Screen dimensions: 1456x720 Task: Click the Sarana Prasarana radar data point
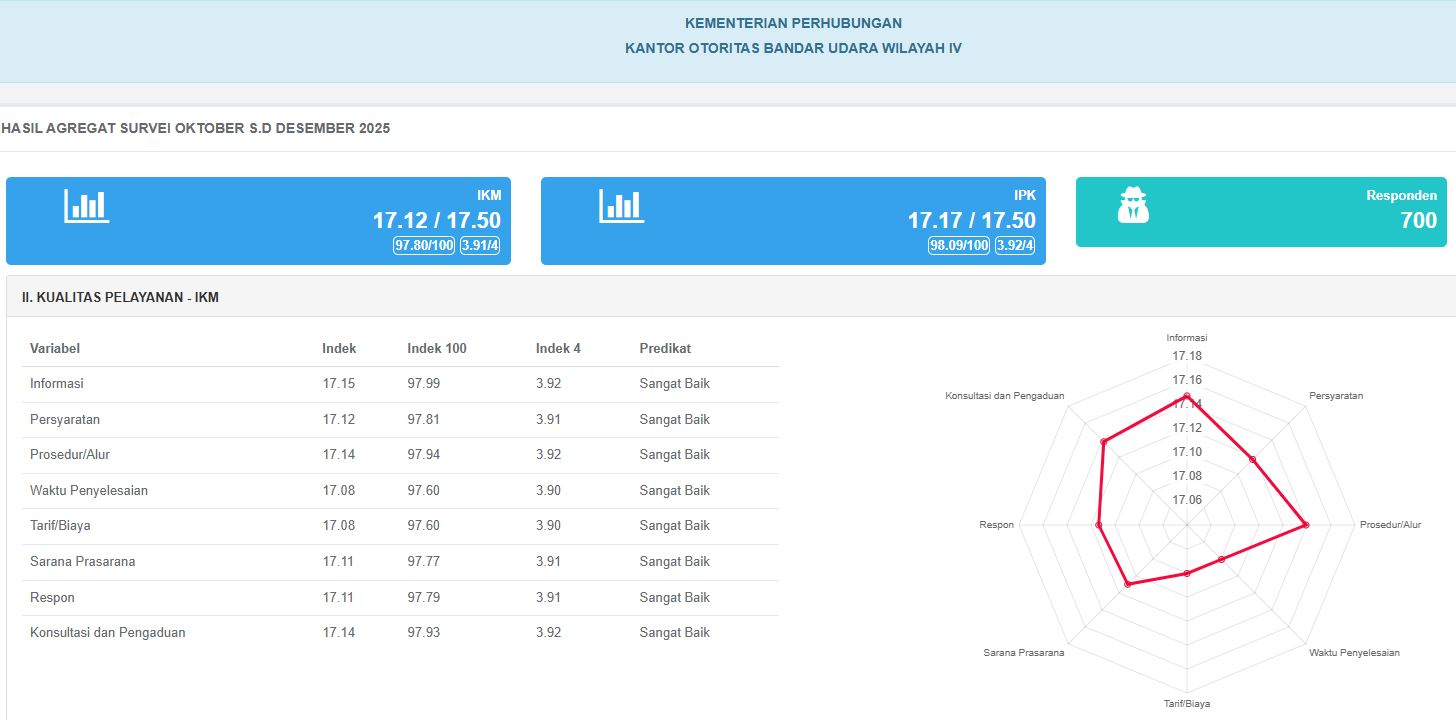[x=1128, y=584]
